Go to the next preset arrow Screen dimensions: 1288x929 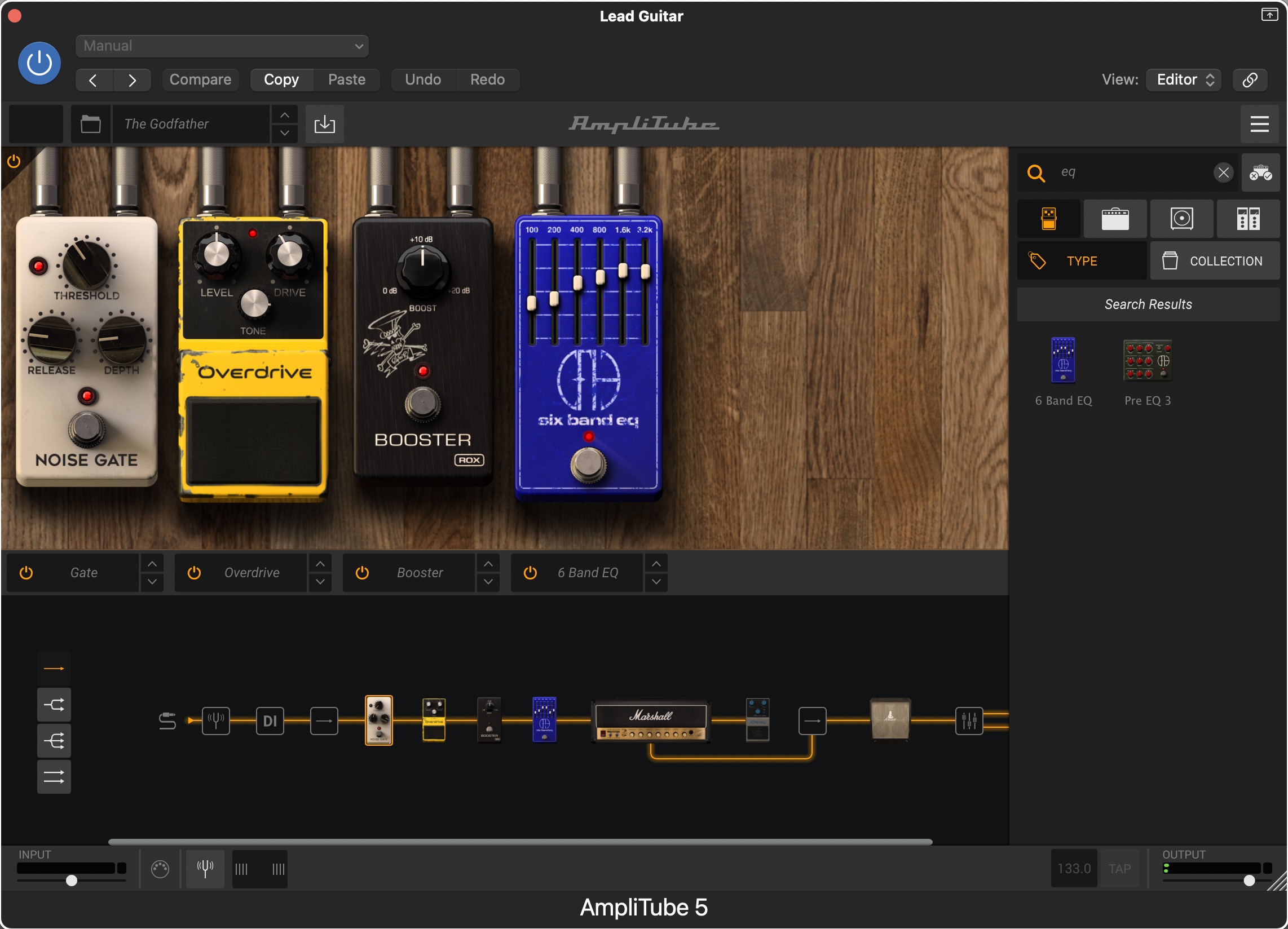tap(132, 80)
